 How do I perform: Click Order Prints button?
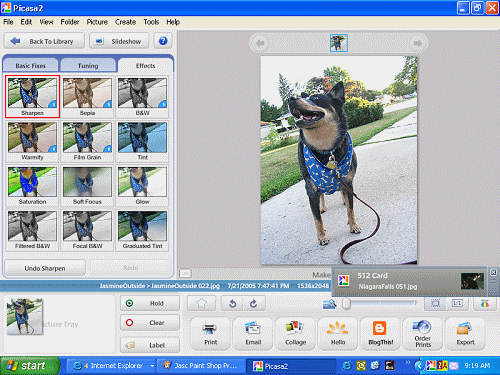(423, 334)
